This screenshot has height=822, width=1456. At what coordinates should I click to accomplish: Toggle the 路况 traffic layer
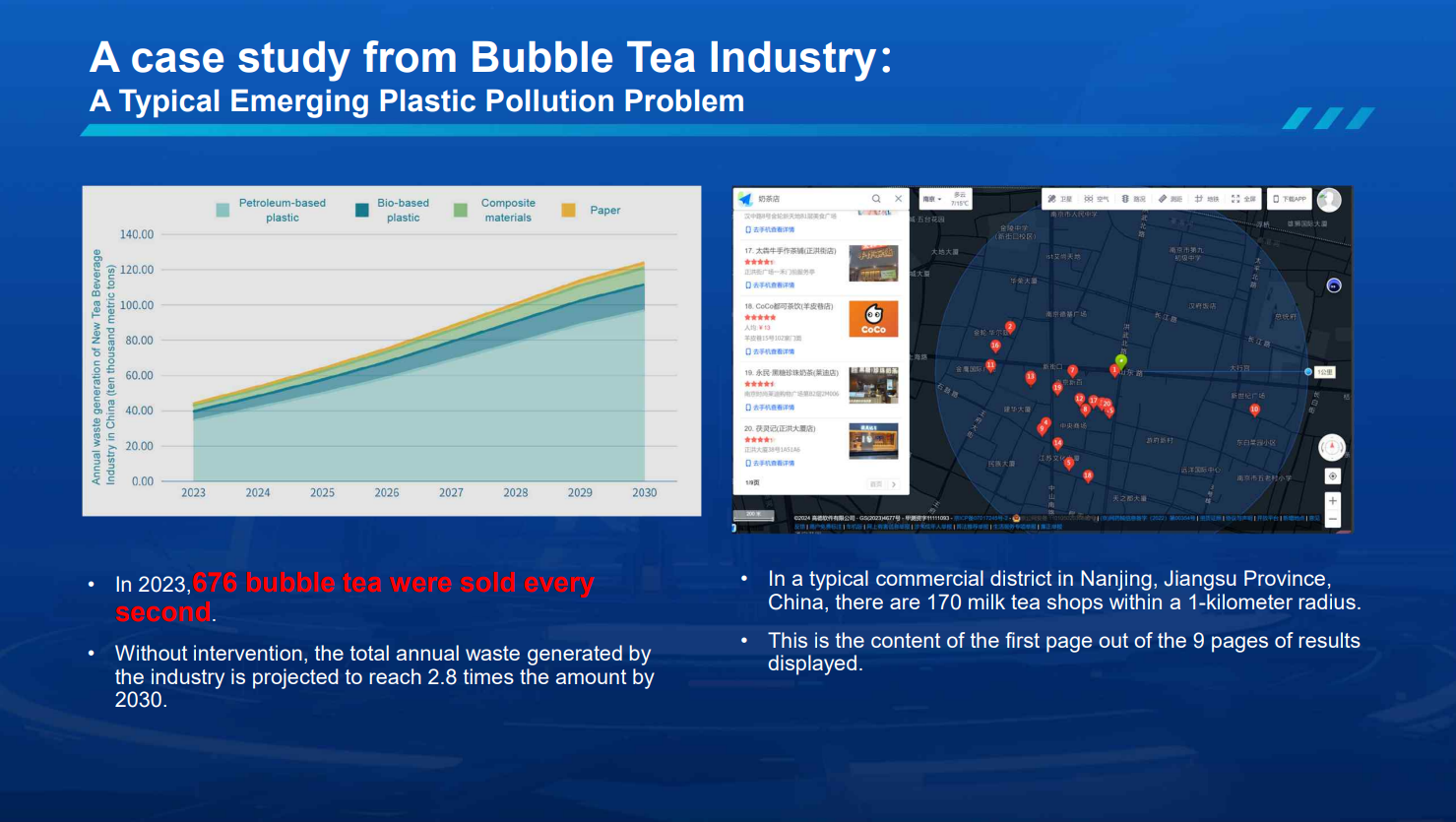point(1134,199)
